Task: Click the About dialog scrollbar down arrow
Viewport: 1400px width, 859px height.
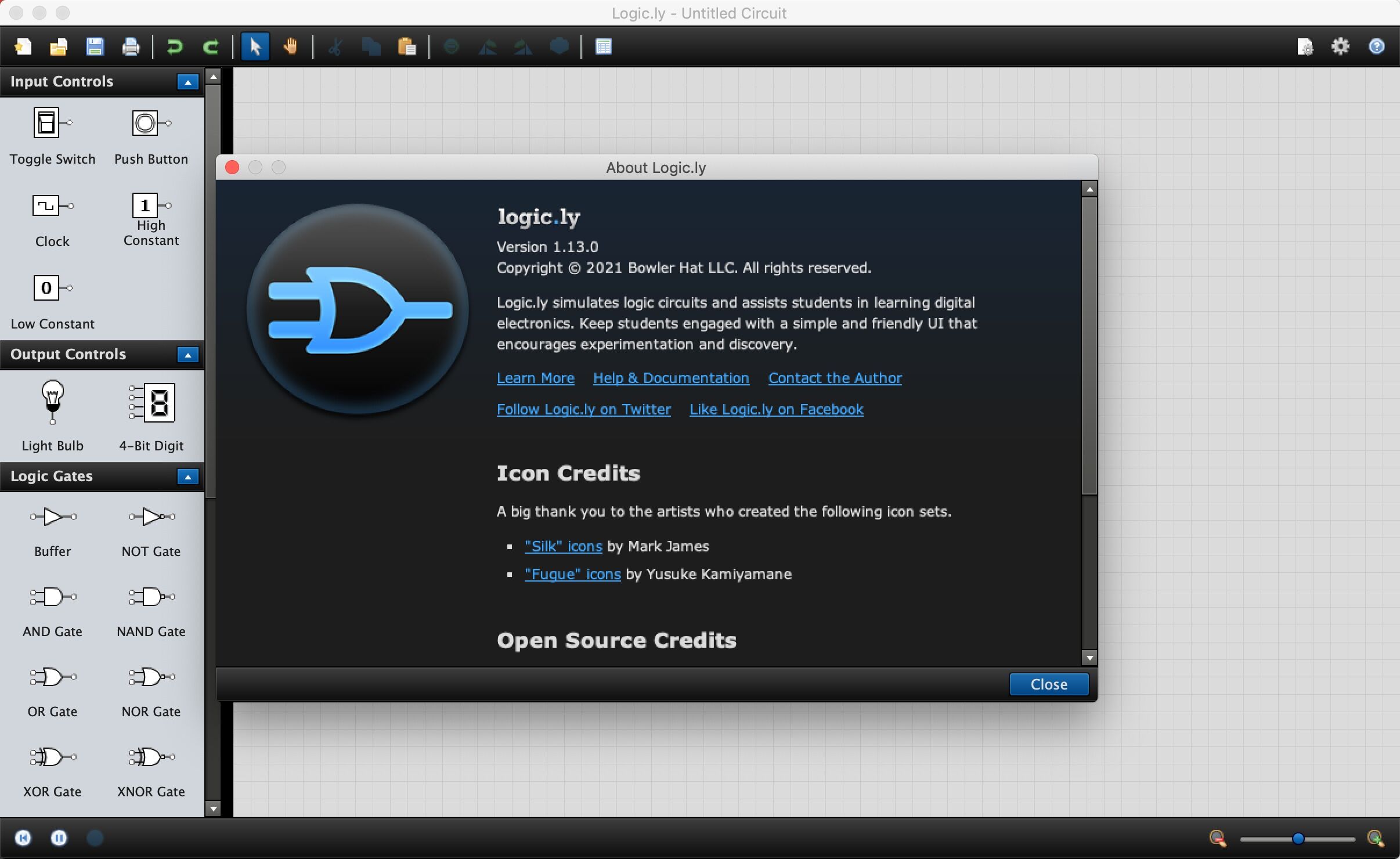Action: pos(1089,658)
